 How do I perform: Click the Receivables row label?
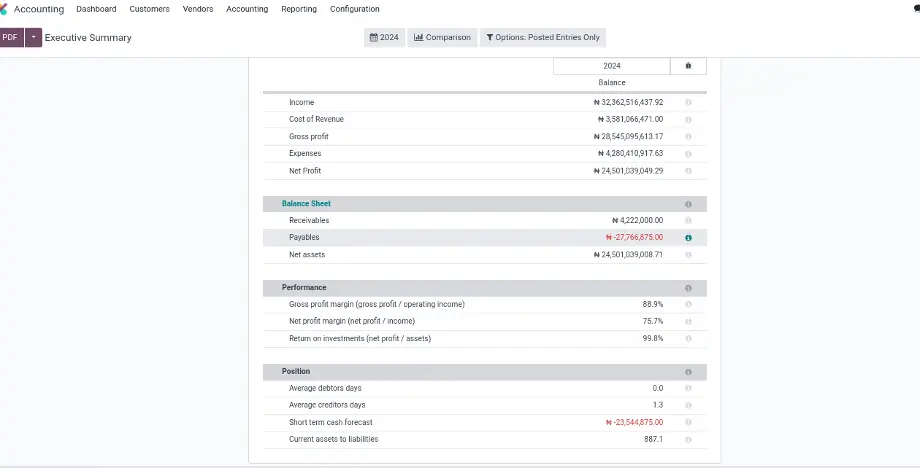coord(309,221)
